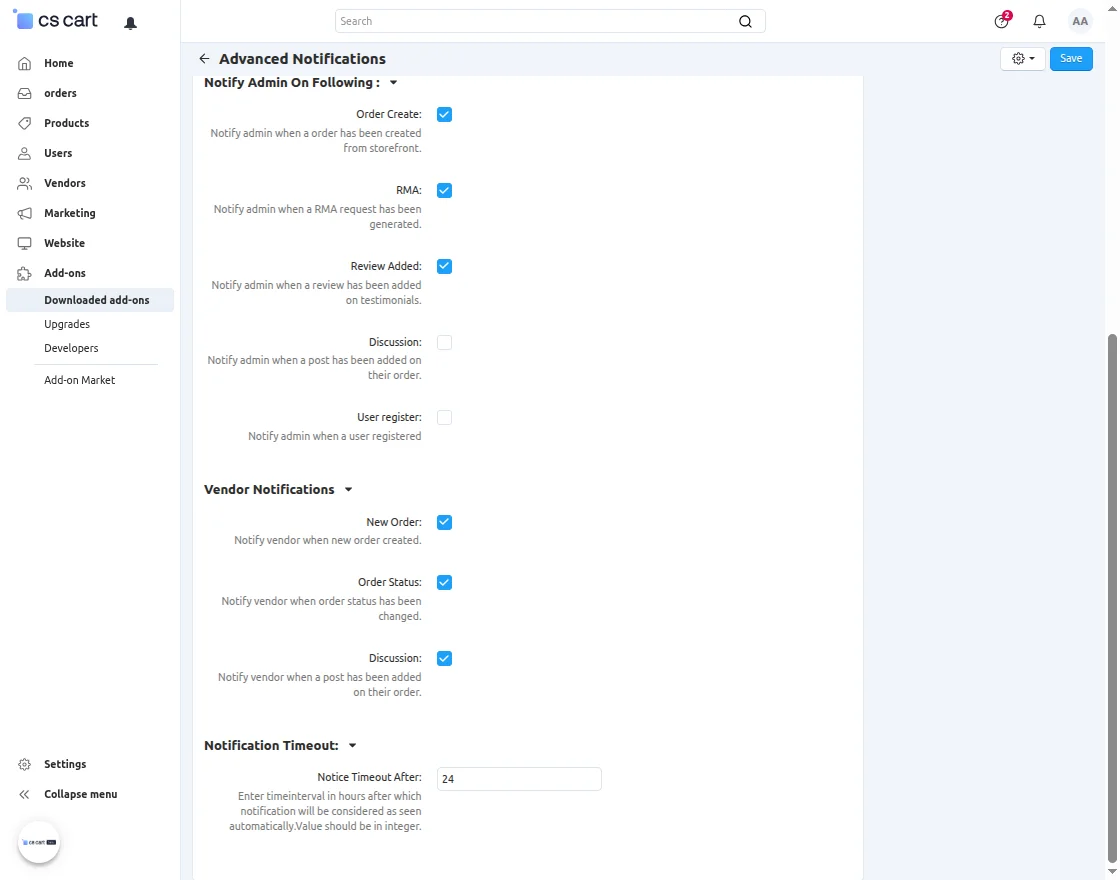The image size is (1120, 880).
Task: Click the Vendors people icon
Action: click(24, 184)
